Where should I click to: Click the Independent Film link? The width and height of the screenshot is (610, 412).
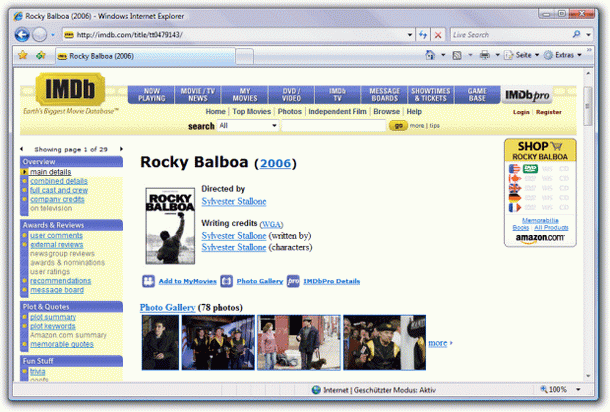tap(337, 112)
